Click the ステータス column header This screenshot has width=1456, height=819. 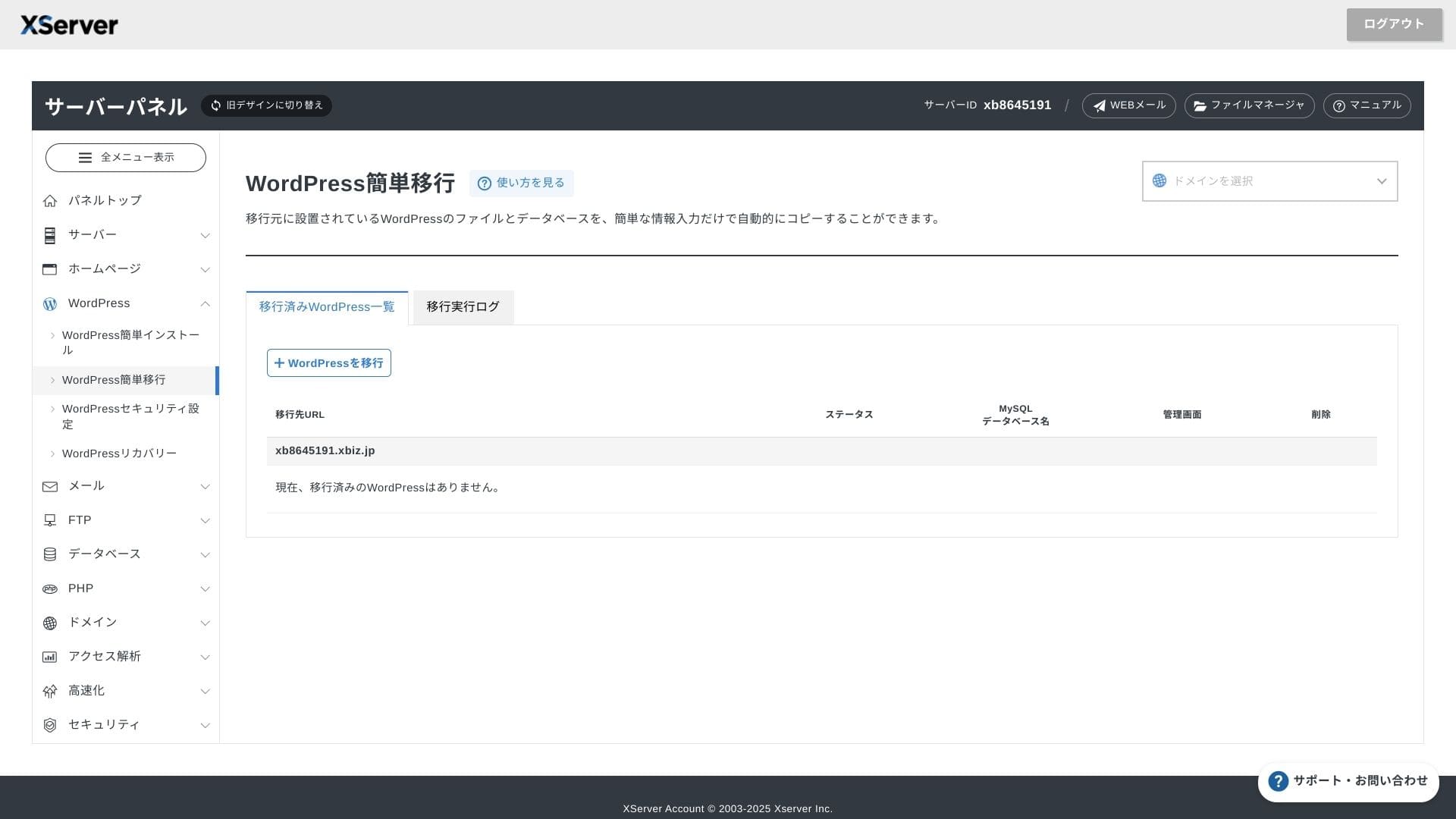click(x=849, y=415)
